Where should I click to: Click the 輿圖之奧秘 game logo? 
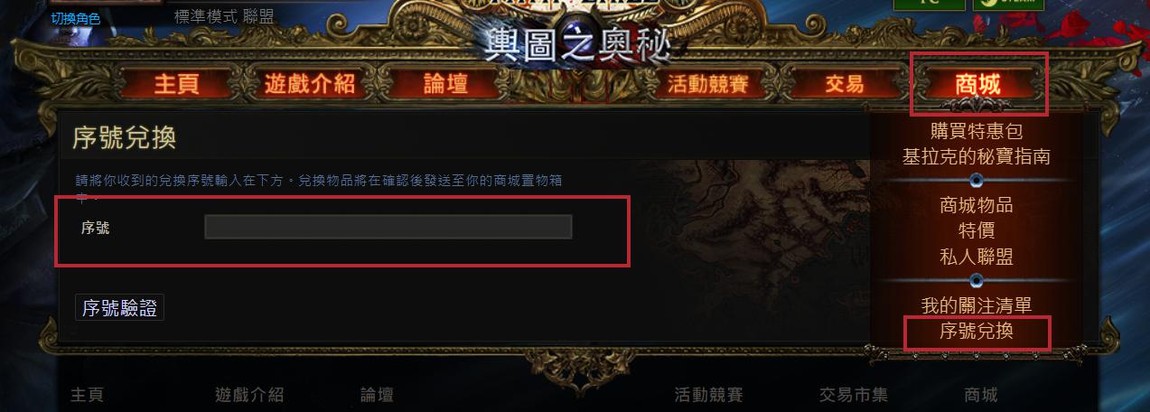click(x=576, y=45)
